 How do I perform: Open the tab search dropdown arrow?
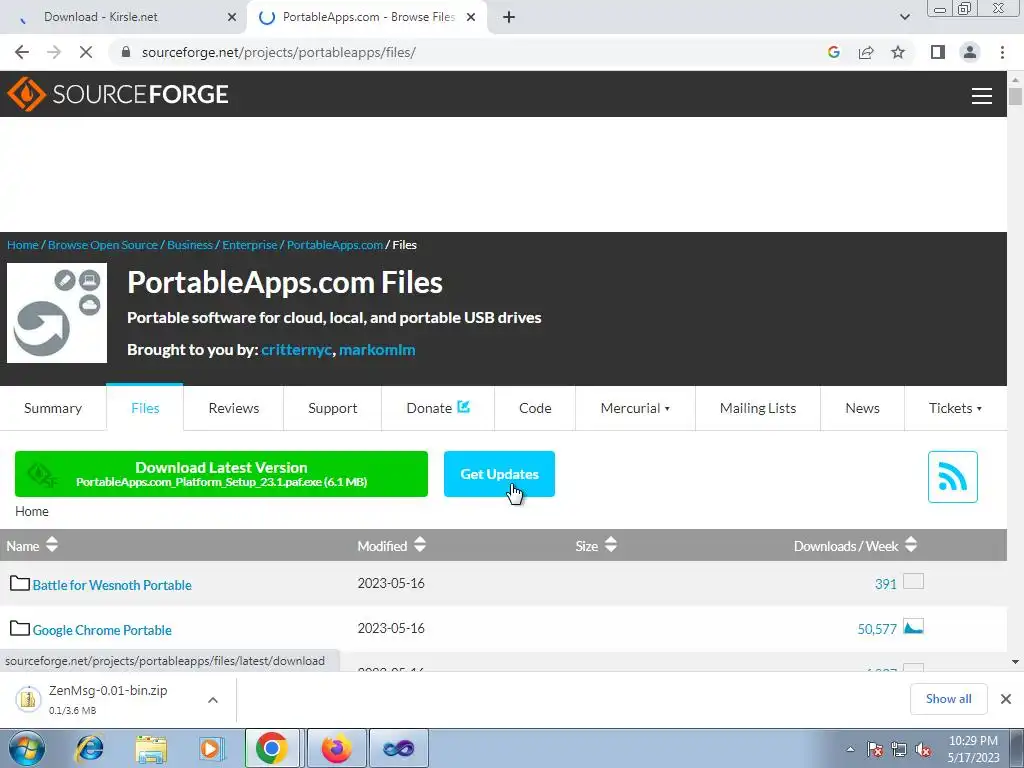pyautogui.click(x=904, y=17)
